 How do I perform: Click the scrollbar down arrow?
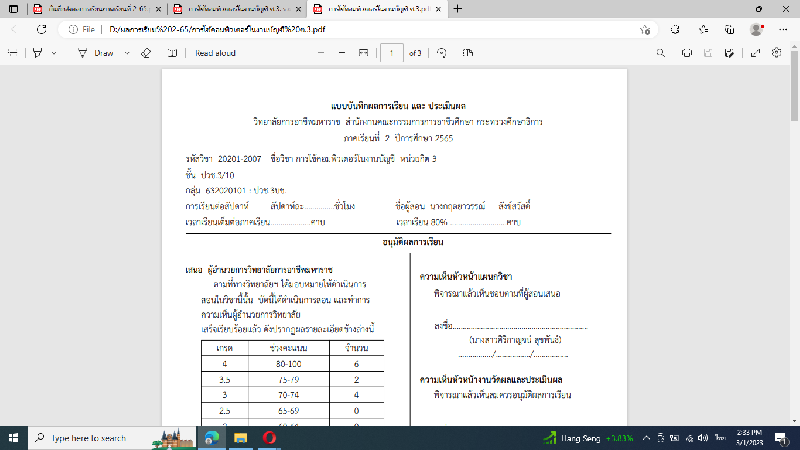(794, 421)
